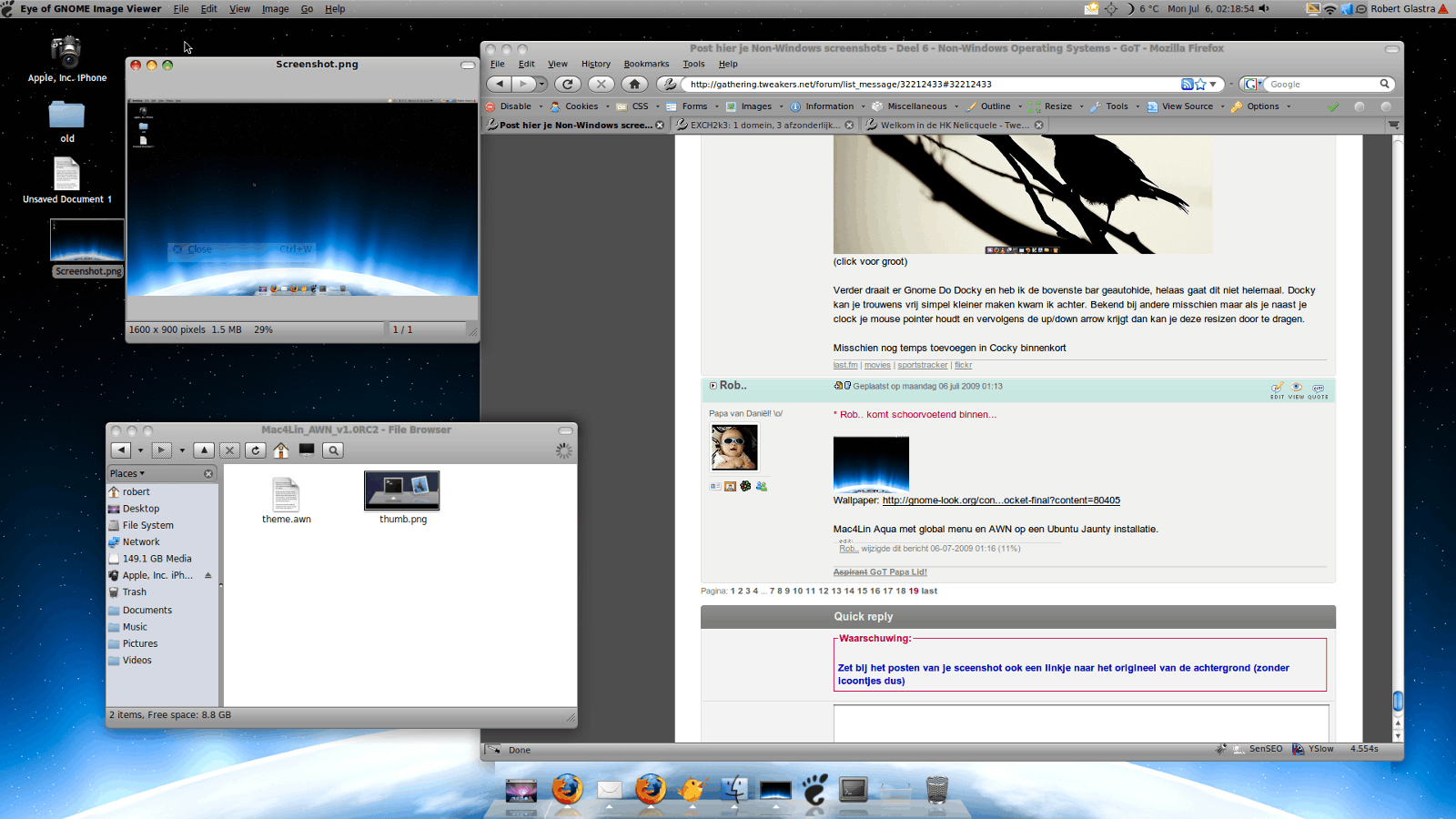Image resolution: width=1456 pixels, height=819 pixels.
Task: Reload the page in Firefox
Action: 568,84
